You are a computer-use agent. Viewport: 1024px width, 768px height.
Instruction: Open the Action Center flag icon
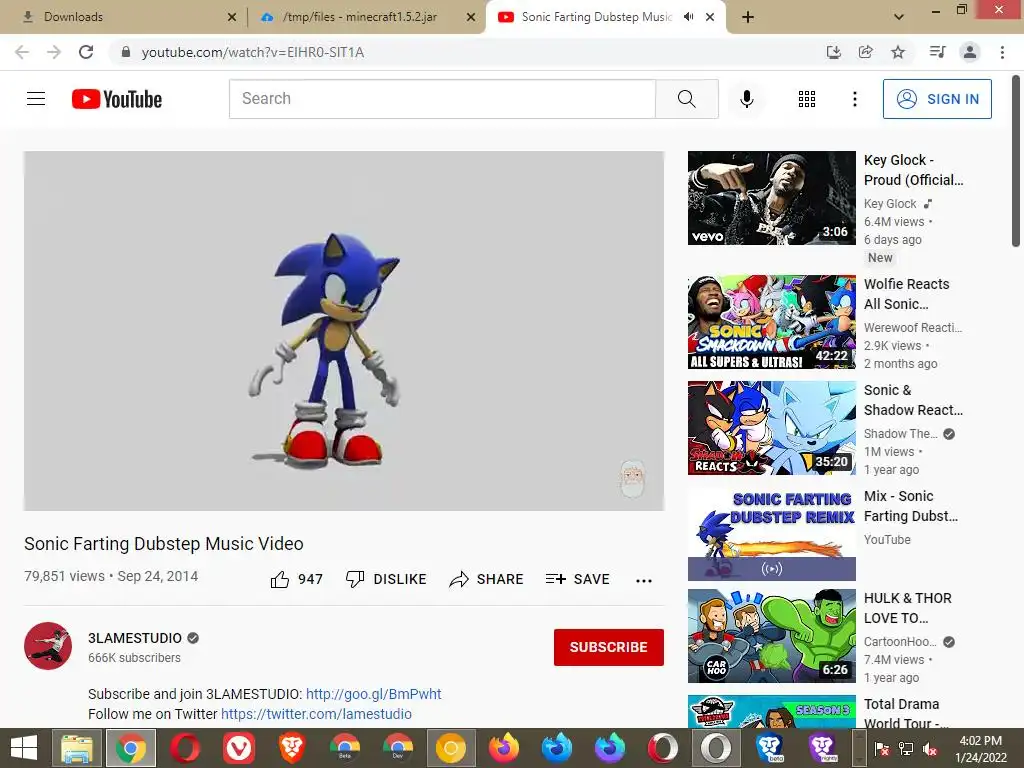(x=882, y=748)
